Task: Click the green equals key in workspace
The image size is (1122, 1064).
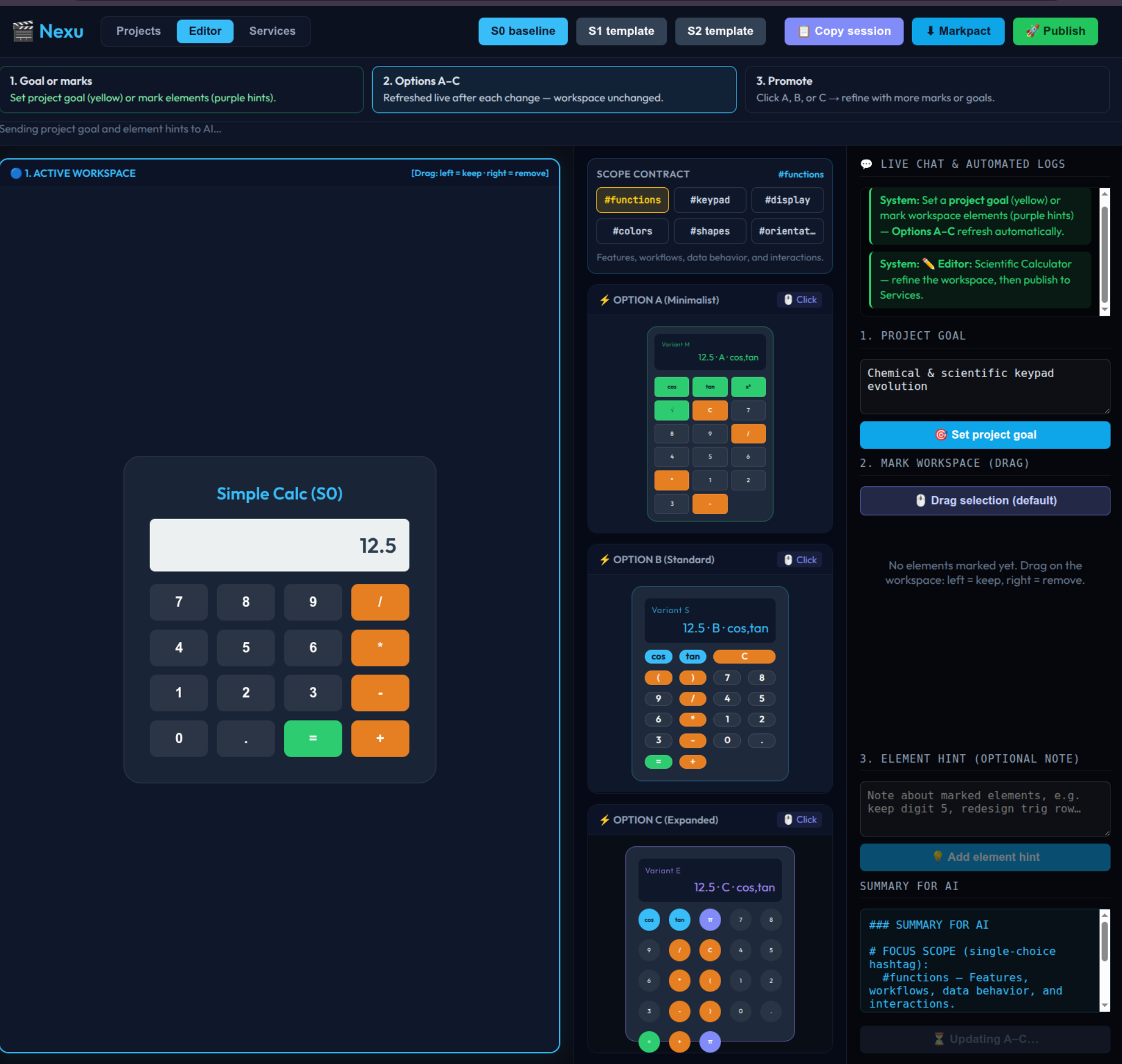Action: pos(313,738)
